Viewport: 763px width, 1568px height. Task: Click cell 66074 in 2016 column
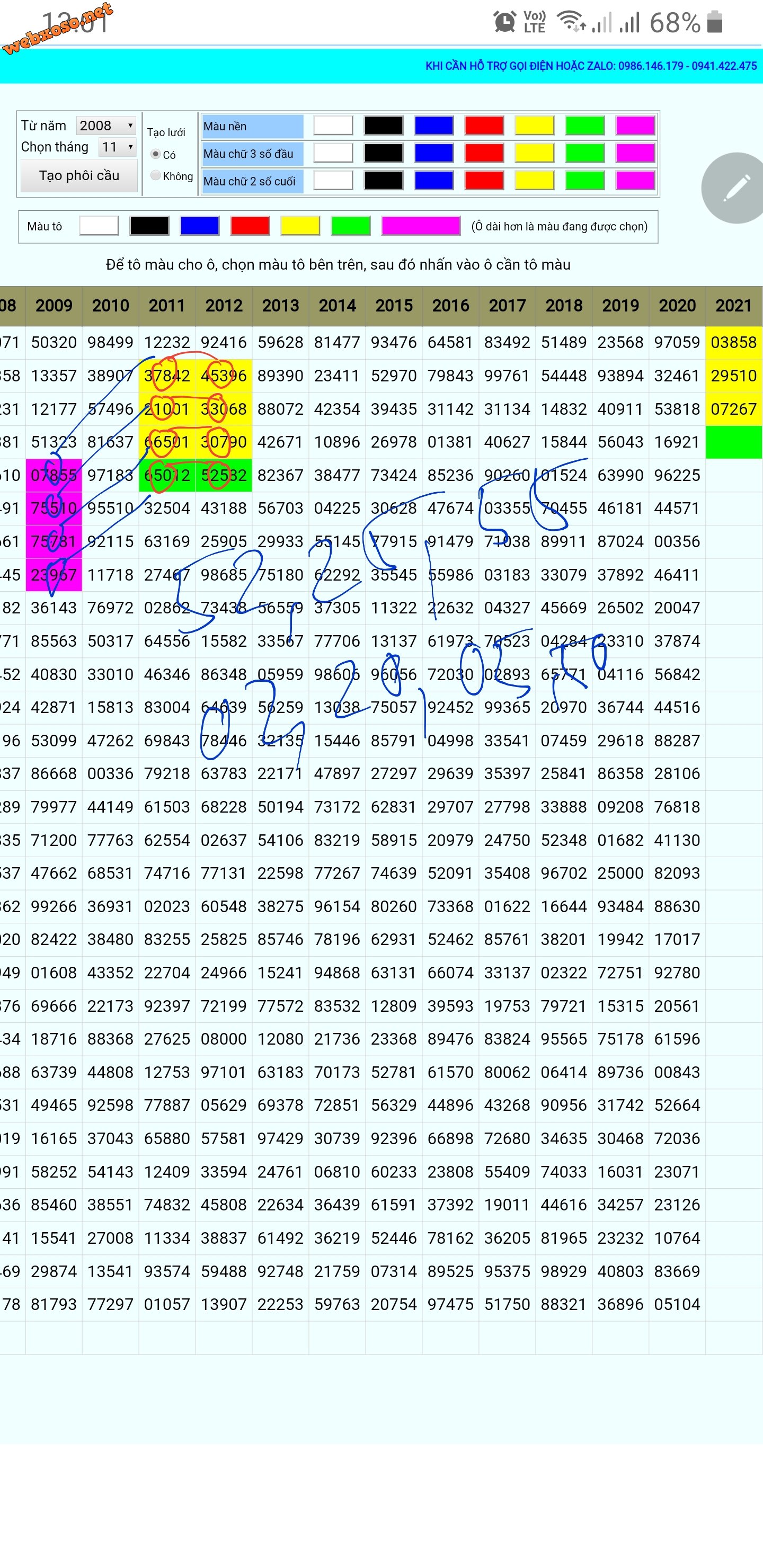(450, 972)
